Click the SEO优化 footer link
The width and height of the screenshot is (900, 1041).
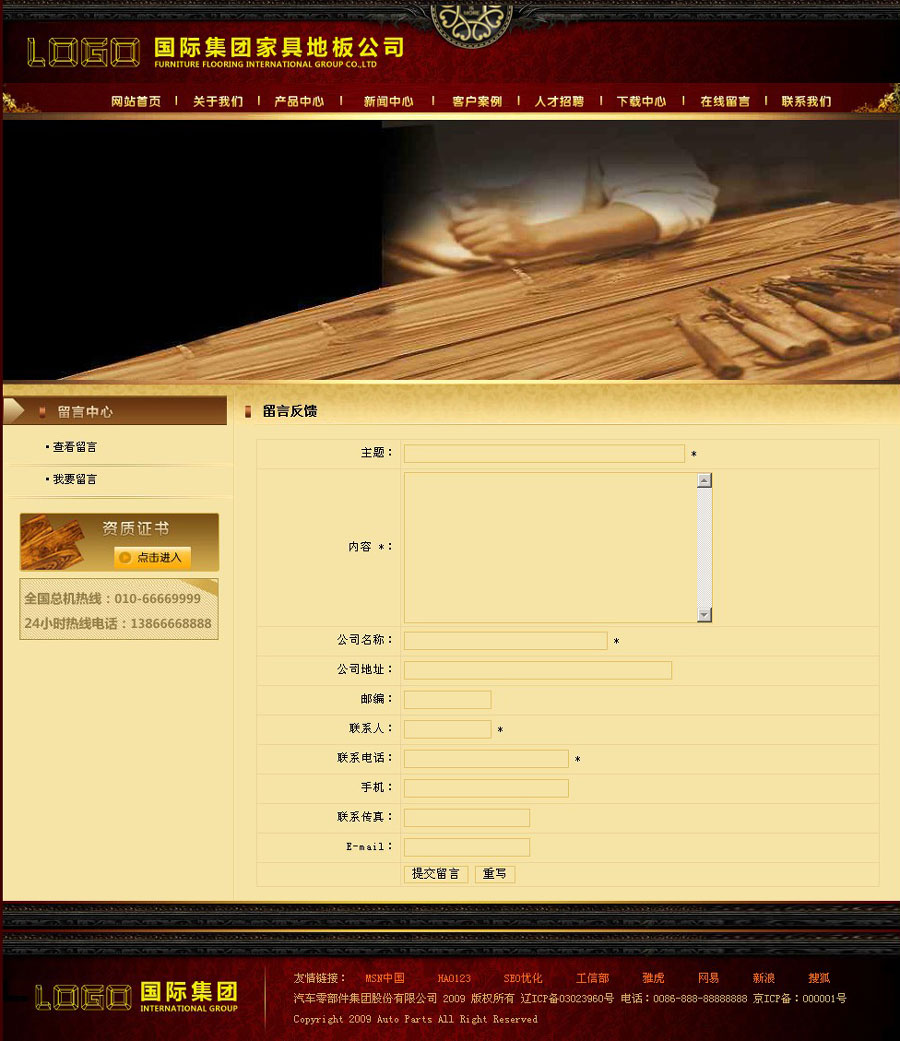[x=523, y=978]
